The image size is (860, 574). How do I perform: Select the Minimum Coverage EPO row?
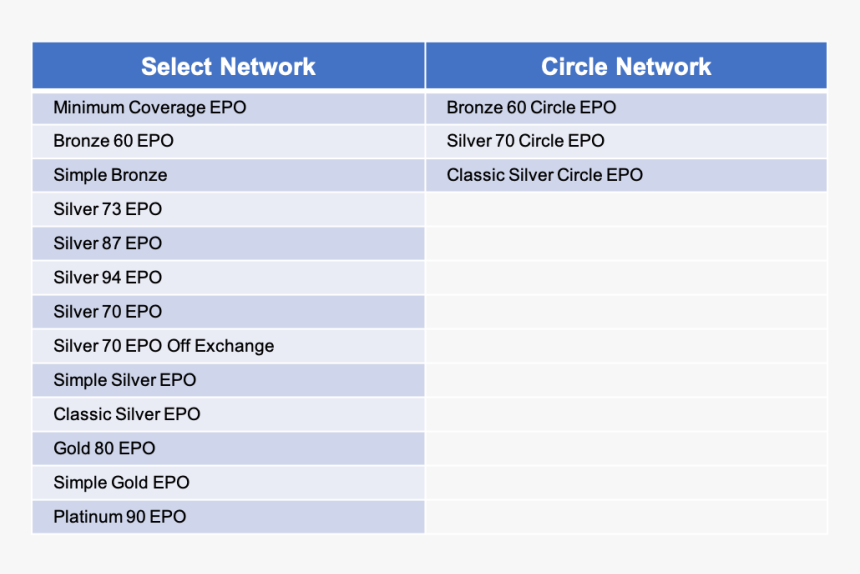tap(228, 108)
